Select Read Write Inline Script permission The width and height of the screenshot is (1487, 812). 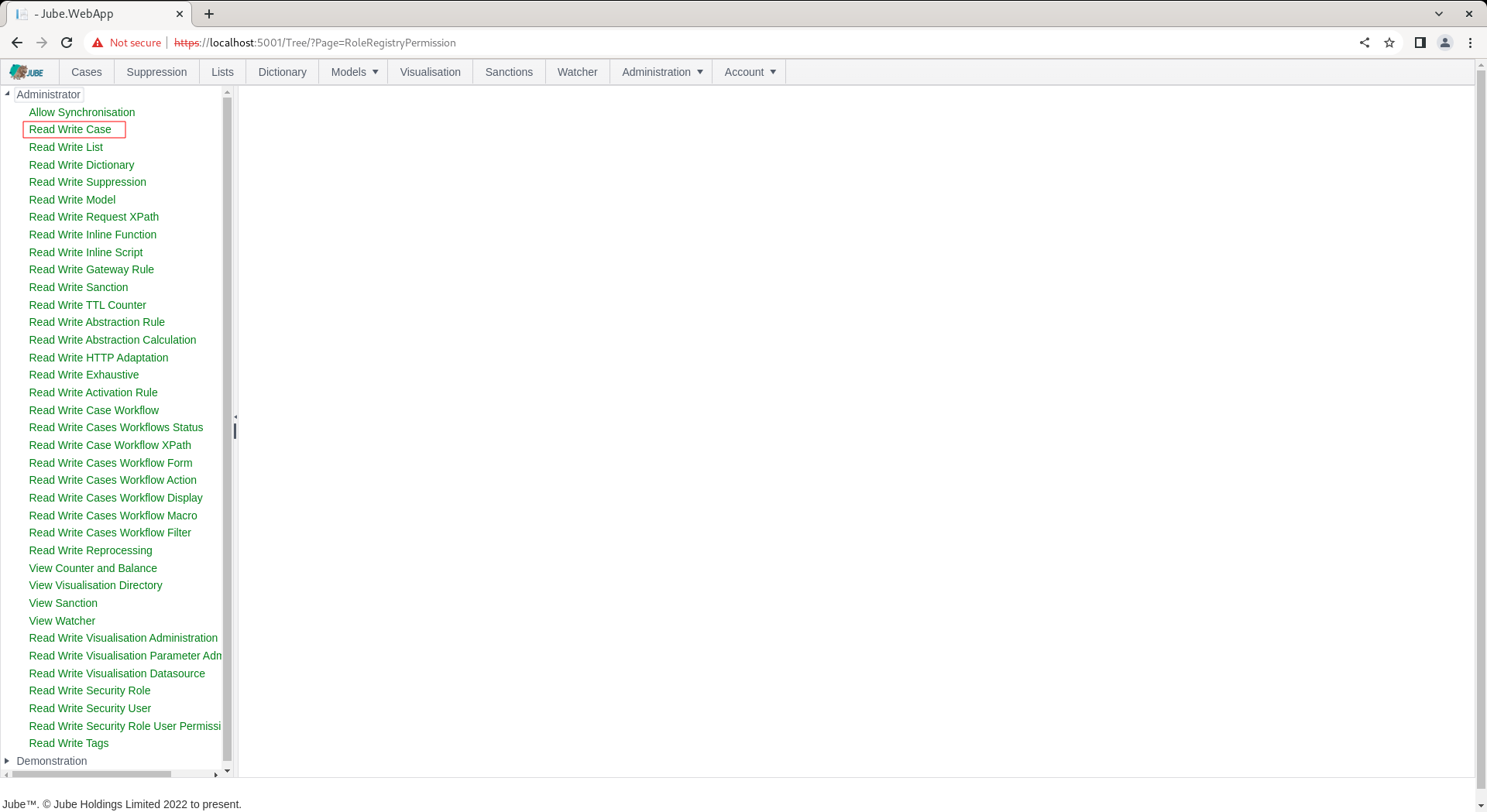click(x=86, y=252)
